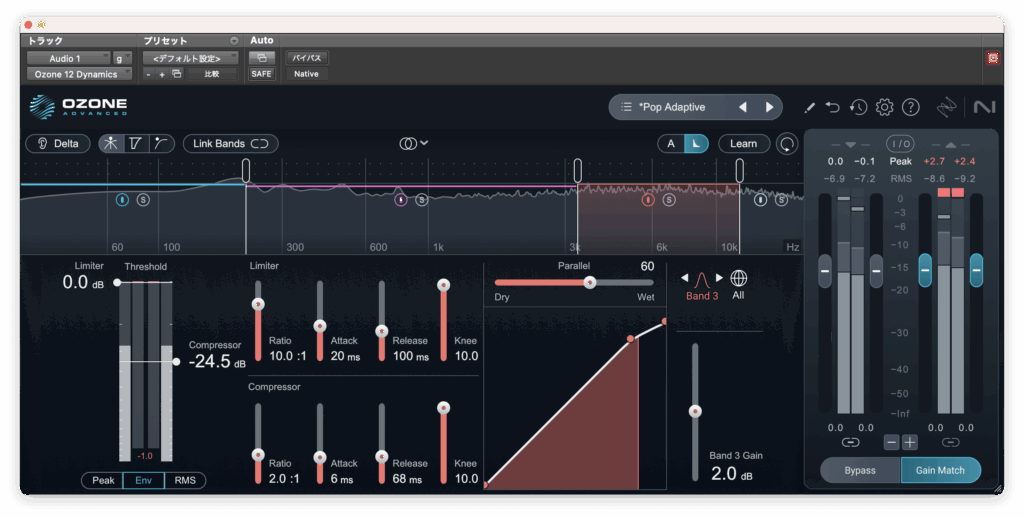Open the Ozone settings gear icon

pyautogui.click(x=884, y=107)
